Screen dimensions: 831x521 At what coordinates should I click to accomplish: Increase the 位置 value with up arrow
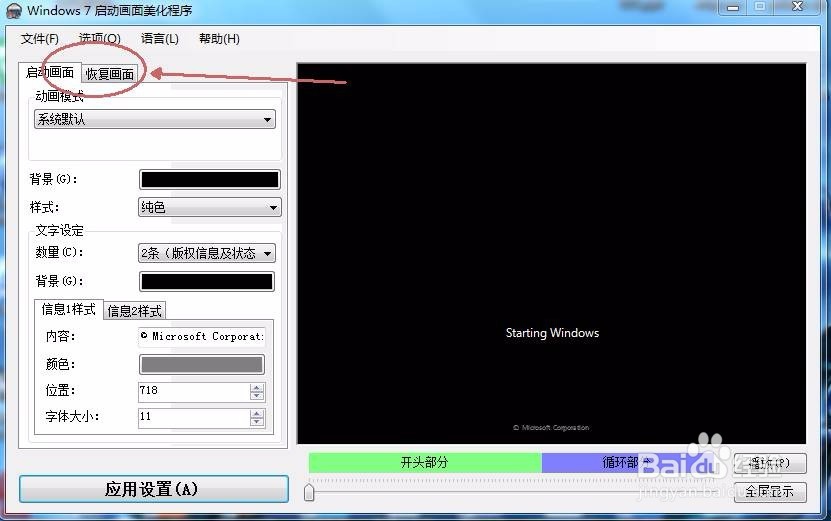pyautogui.click(x=257, y=388)
